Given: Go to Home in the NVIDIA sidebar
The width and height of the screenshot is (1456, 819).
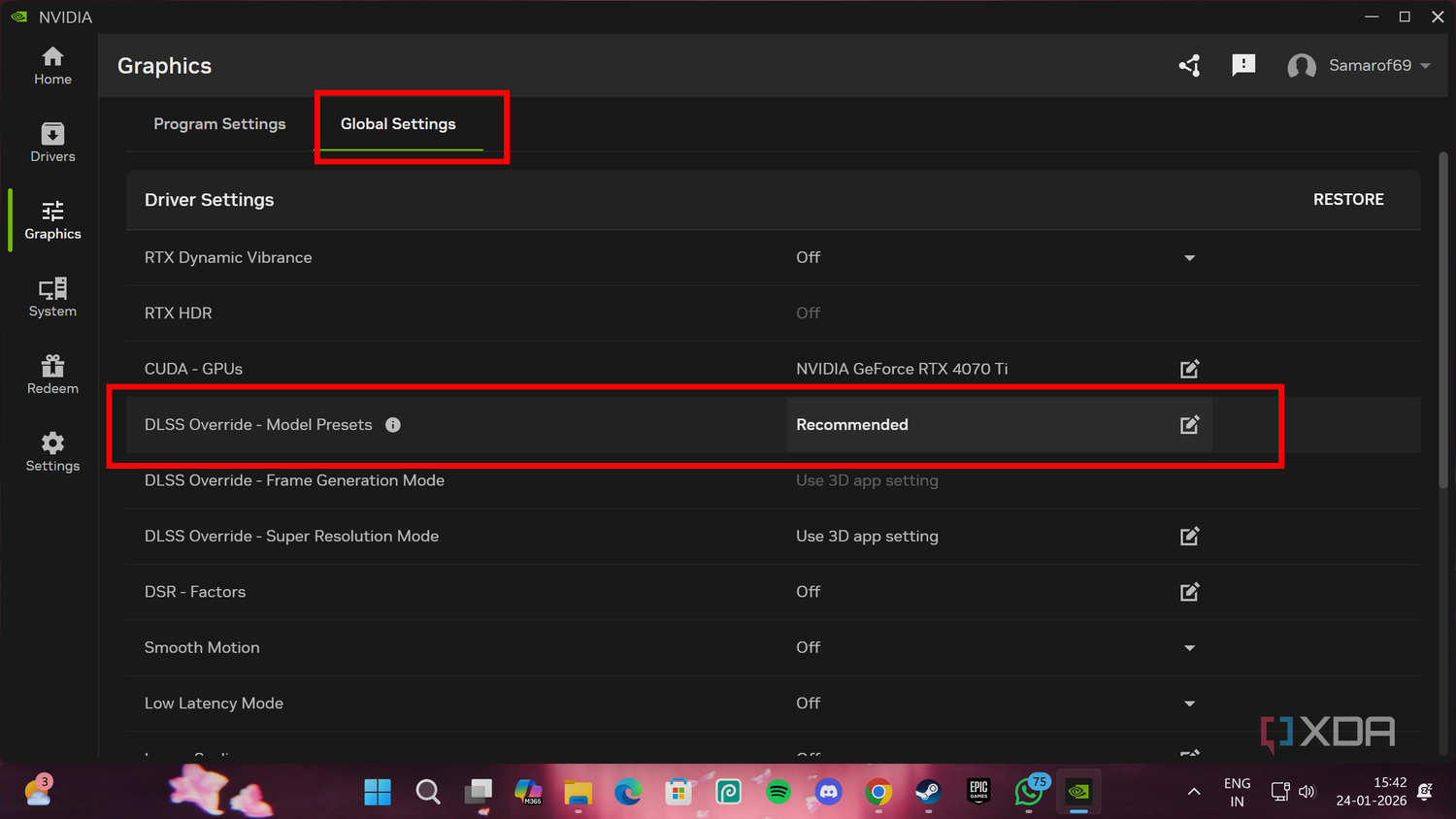Looking at the screenshot, I should [x=52, y=66].
